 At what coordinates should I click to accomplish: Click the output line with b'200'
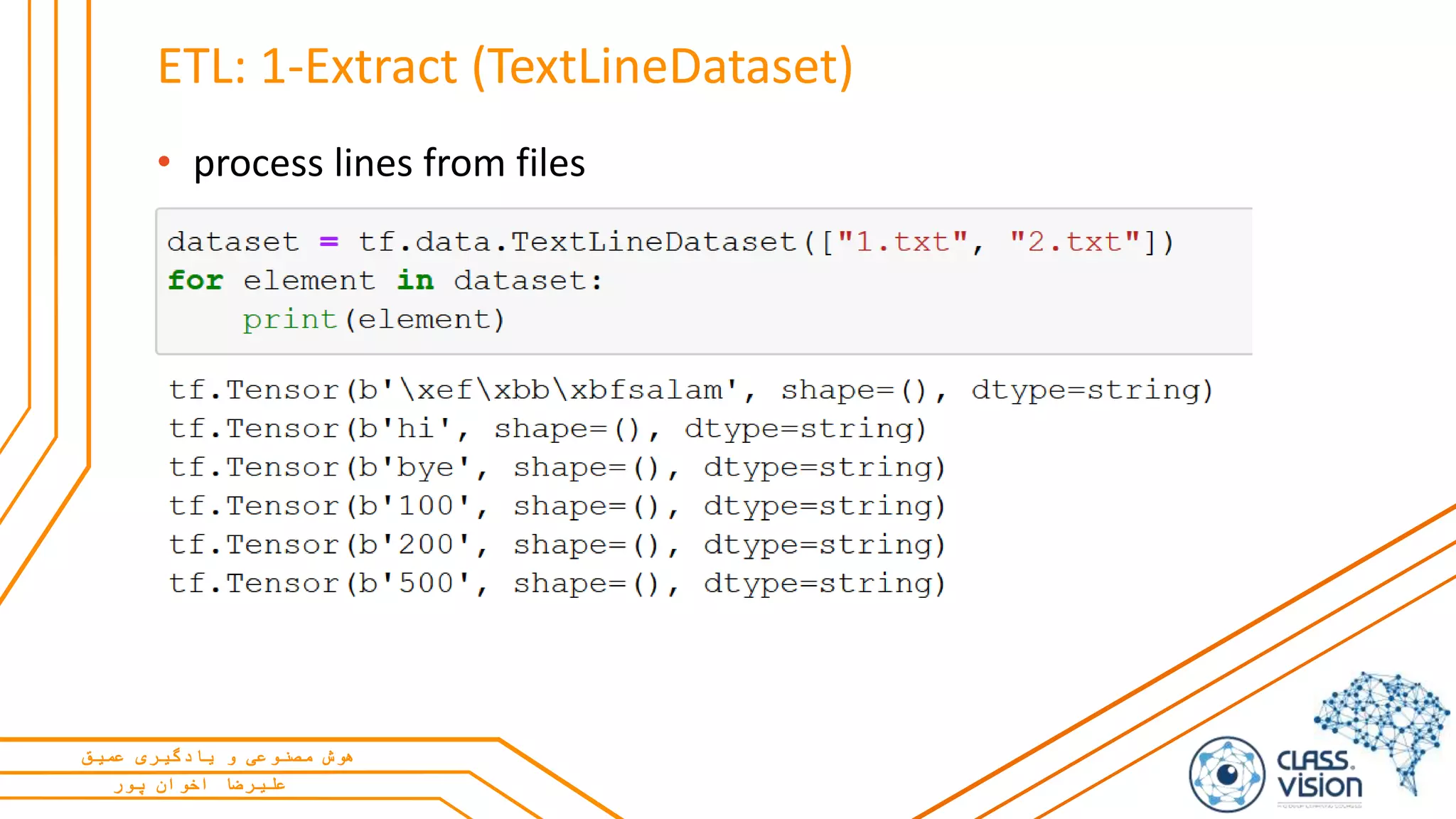point(557,545)
